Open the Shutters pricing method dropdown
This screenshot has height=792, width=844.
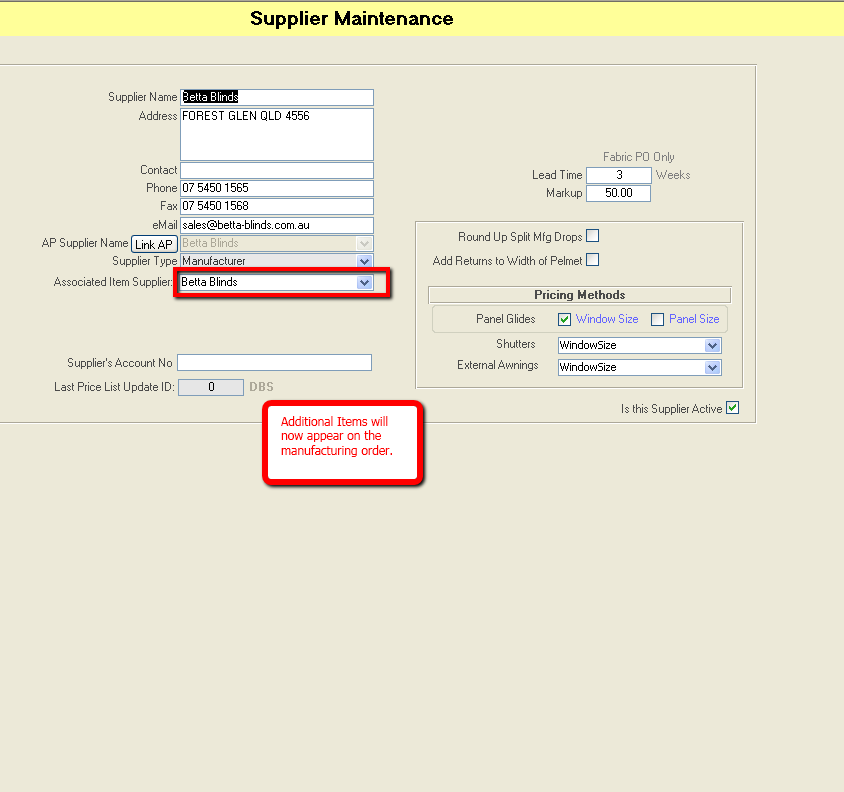(x=713, y=345)
